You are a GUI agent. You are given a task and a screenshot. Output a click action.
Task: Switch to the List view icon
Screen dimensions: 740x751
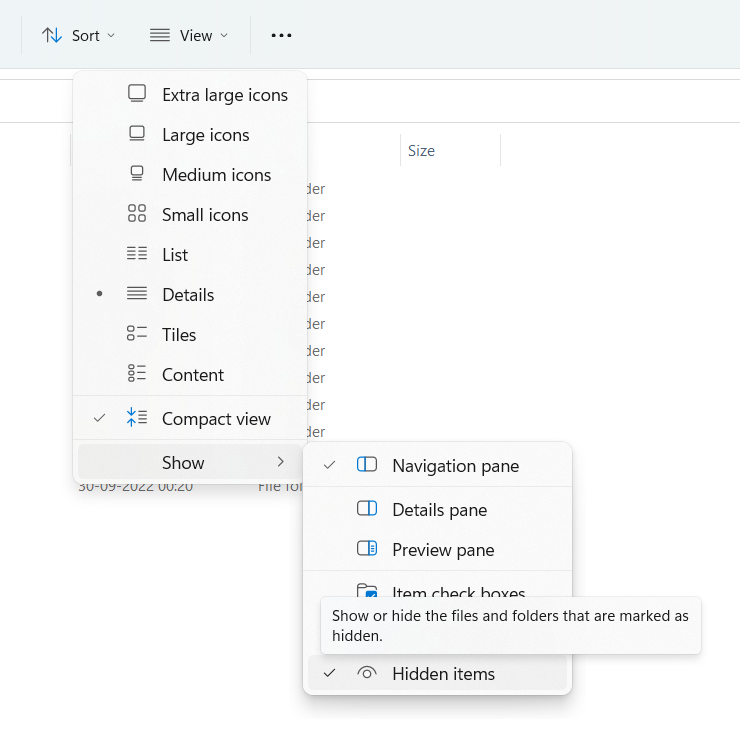click(137, 254)
